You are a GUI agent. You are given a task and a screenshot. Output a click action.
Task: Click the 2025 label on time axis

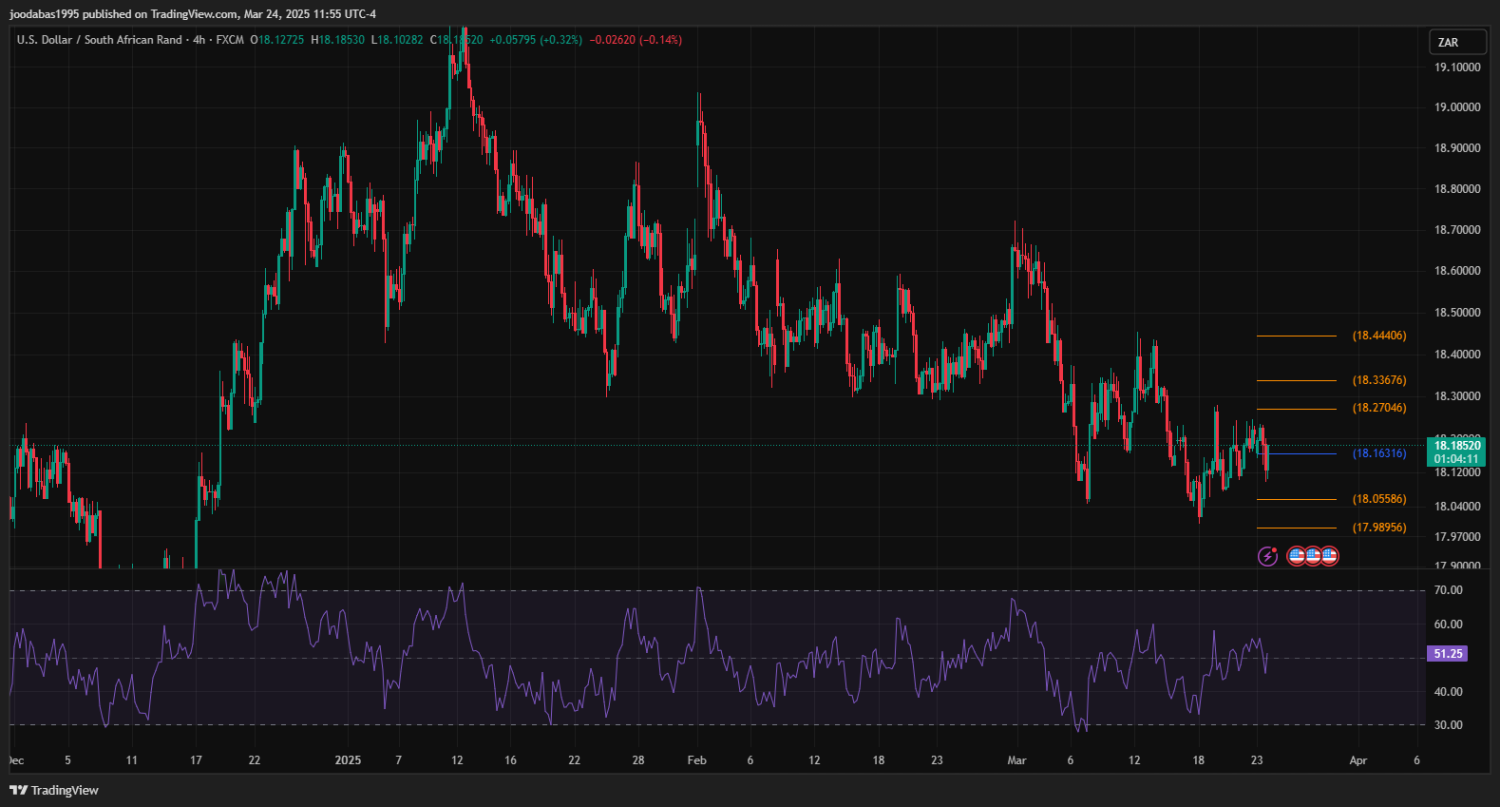tap(343, 761)
